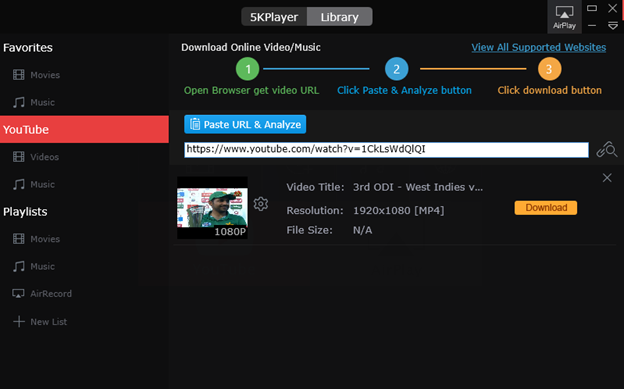Image resolution: width=624 pixels, height=389 pixels.
Task: Open the AirPlay icon
Action: pos(564,17)
